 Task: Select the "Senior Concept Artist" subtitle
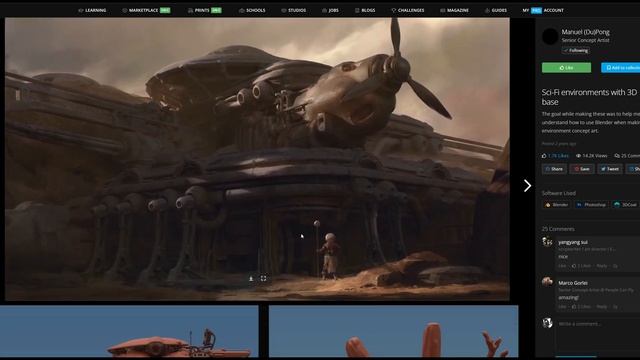coord(585,40)
